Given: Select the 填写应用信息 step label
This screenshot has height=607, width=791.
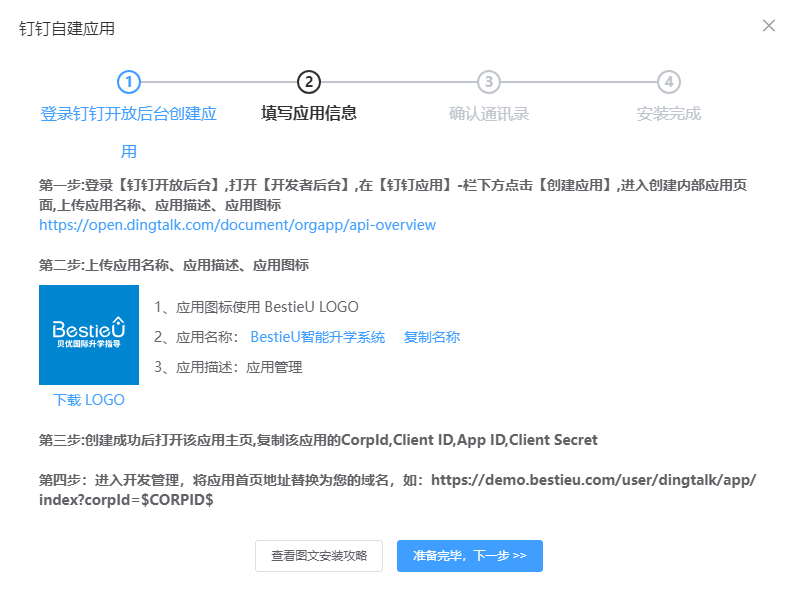Looking at the screenshot, I should (309, 113).
